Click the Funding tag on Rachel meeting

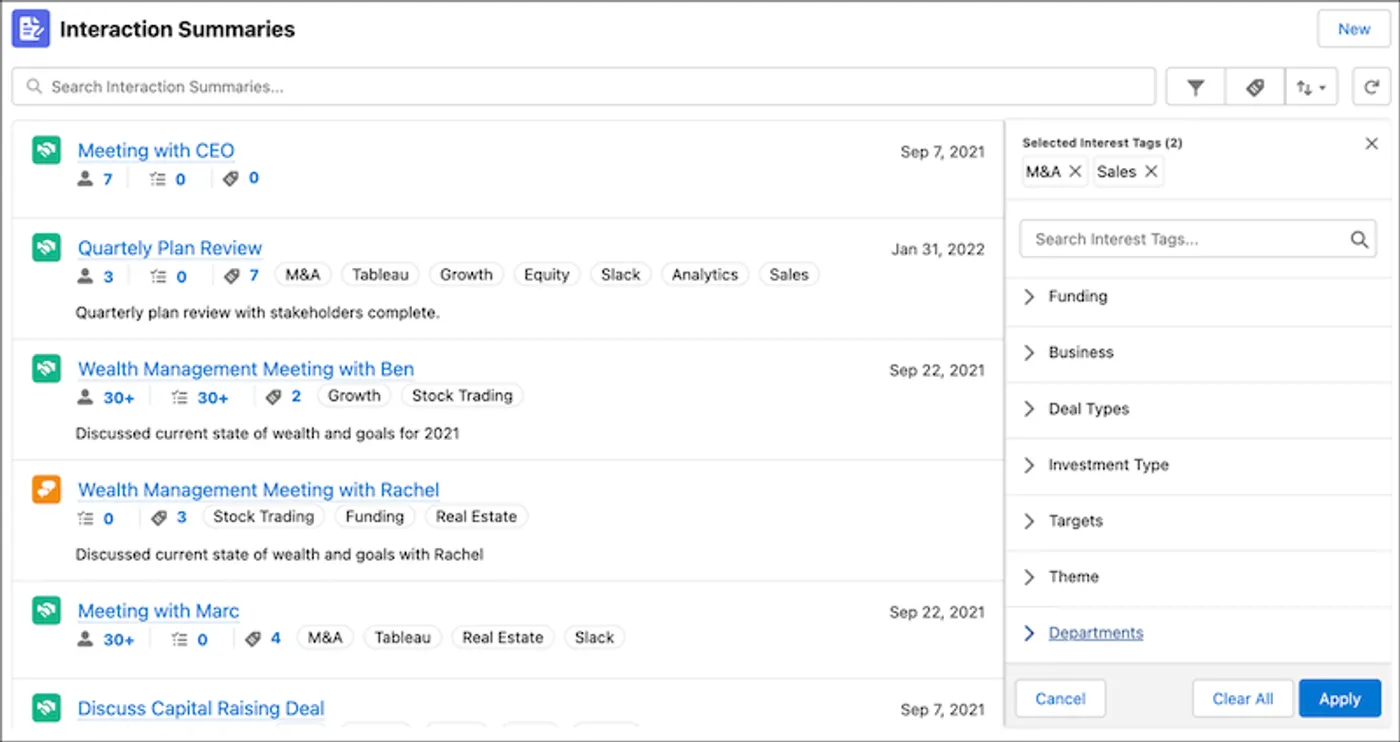374,517
